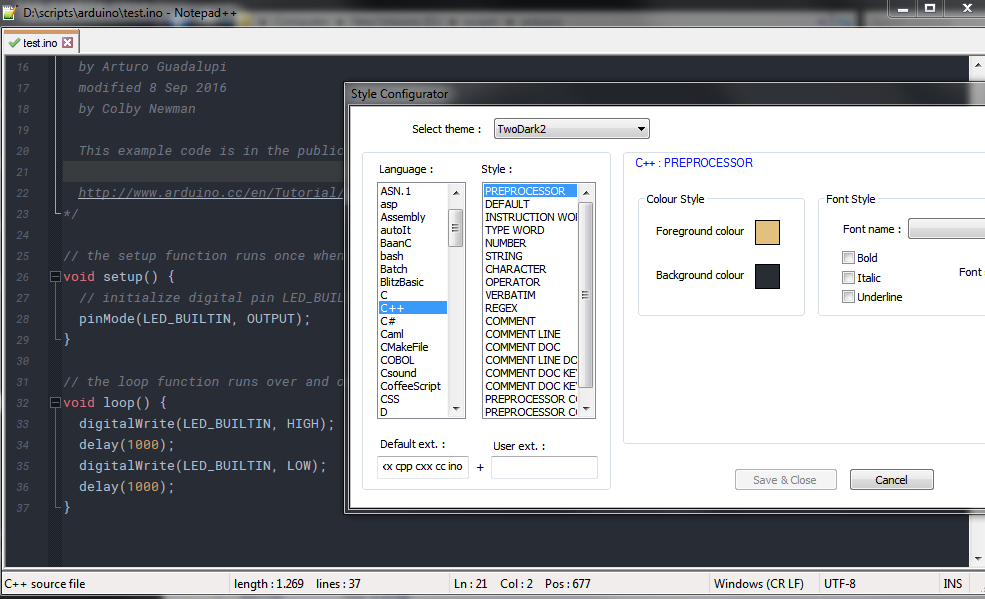Select C++ in the Language list
This screenshot has width=985, height=599.
[x=413, y=308]
